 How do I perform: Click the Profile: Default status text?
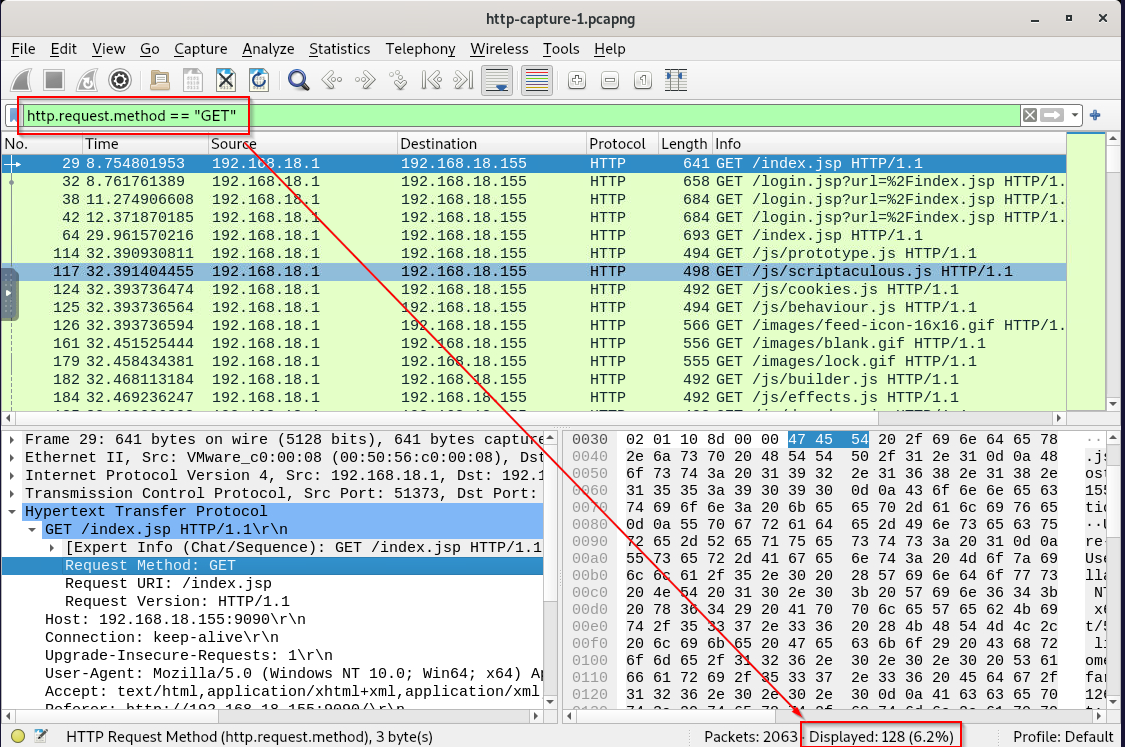click(1064, 737)
